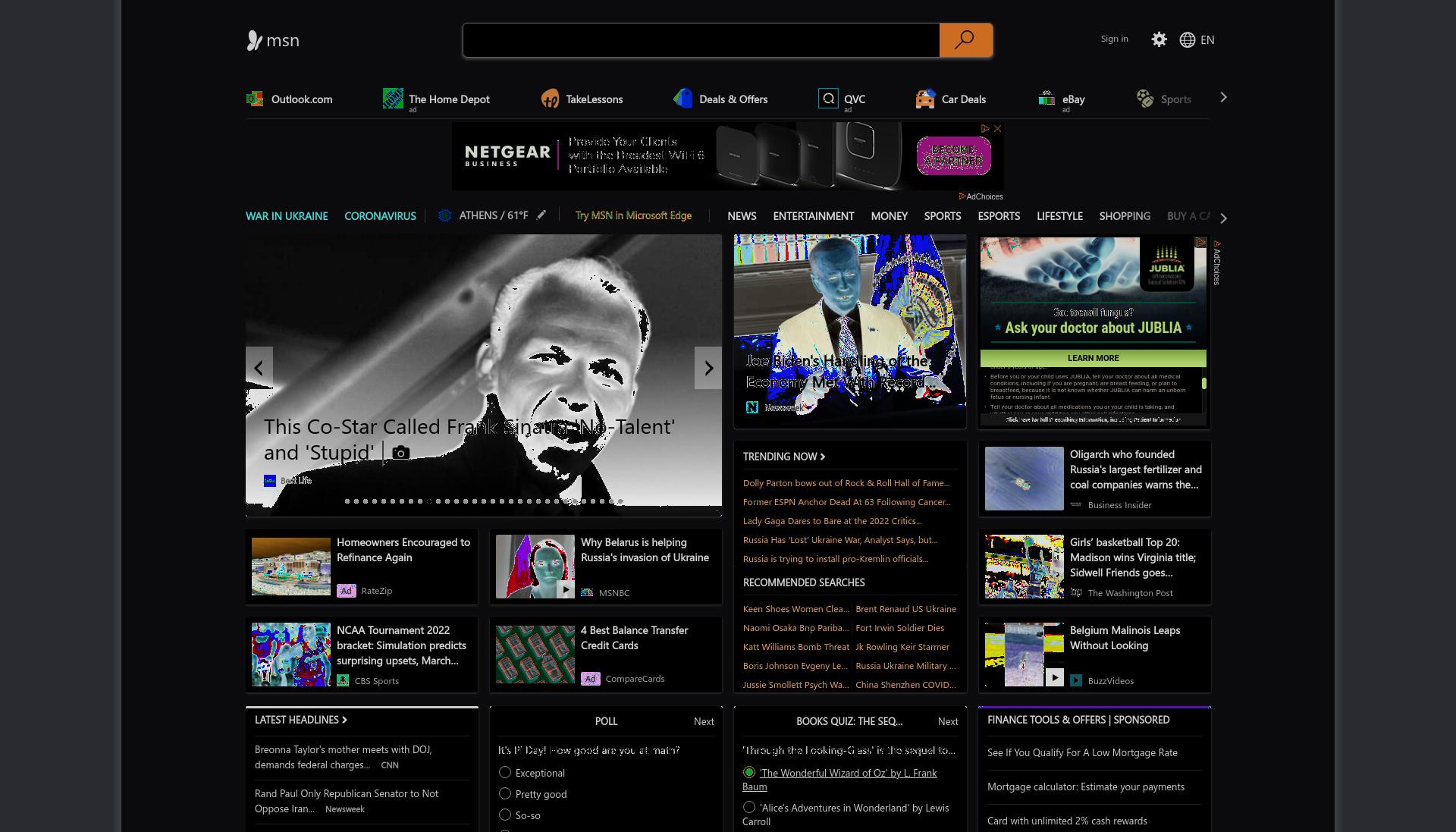
Task: Open Dolly Parton Rock & Roll Hall trending link
Action: point(846,483)
